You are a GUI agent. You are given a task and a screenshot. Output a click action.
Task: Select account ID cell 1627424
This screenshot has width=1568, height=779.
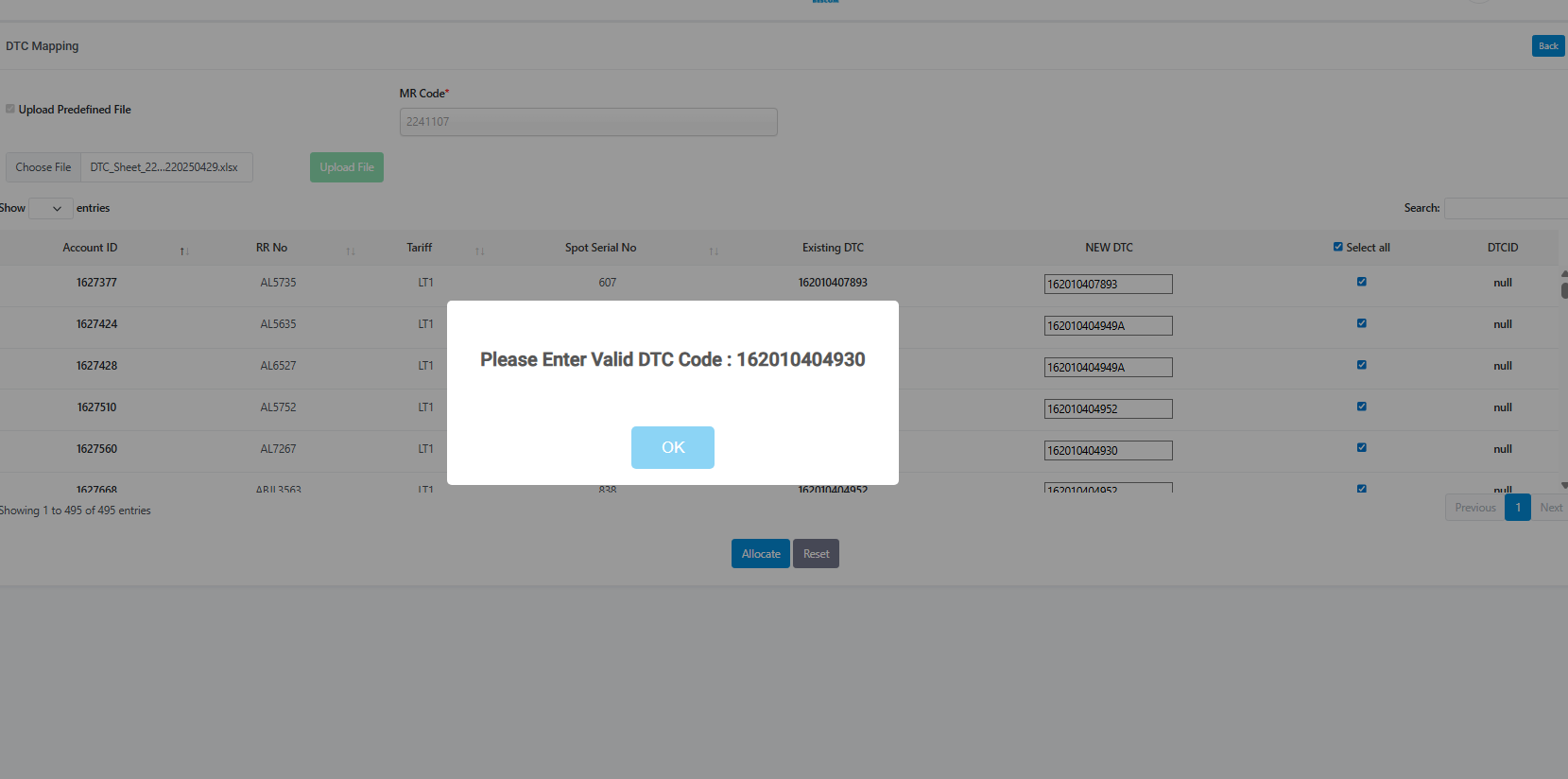[96, 324]
